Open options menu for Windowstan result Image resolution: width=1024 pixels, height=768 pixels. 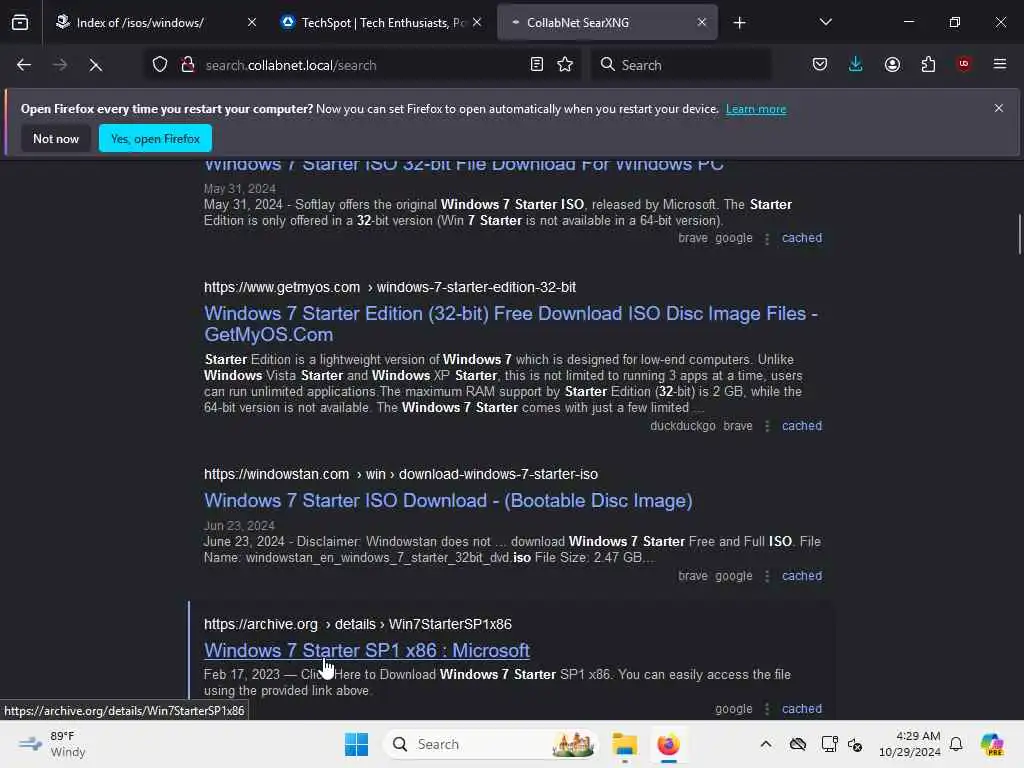point(767,577)
